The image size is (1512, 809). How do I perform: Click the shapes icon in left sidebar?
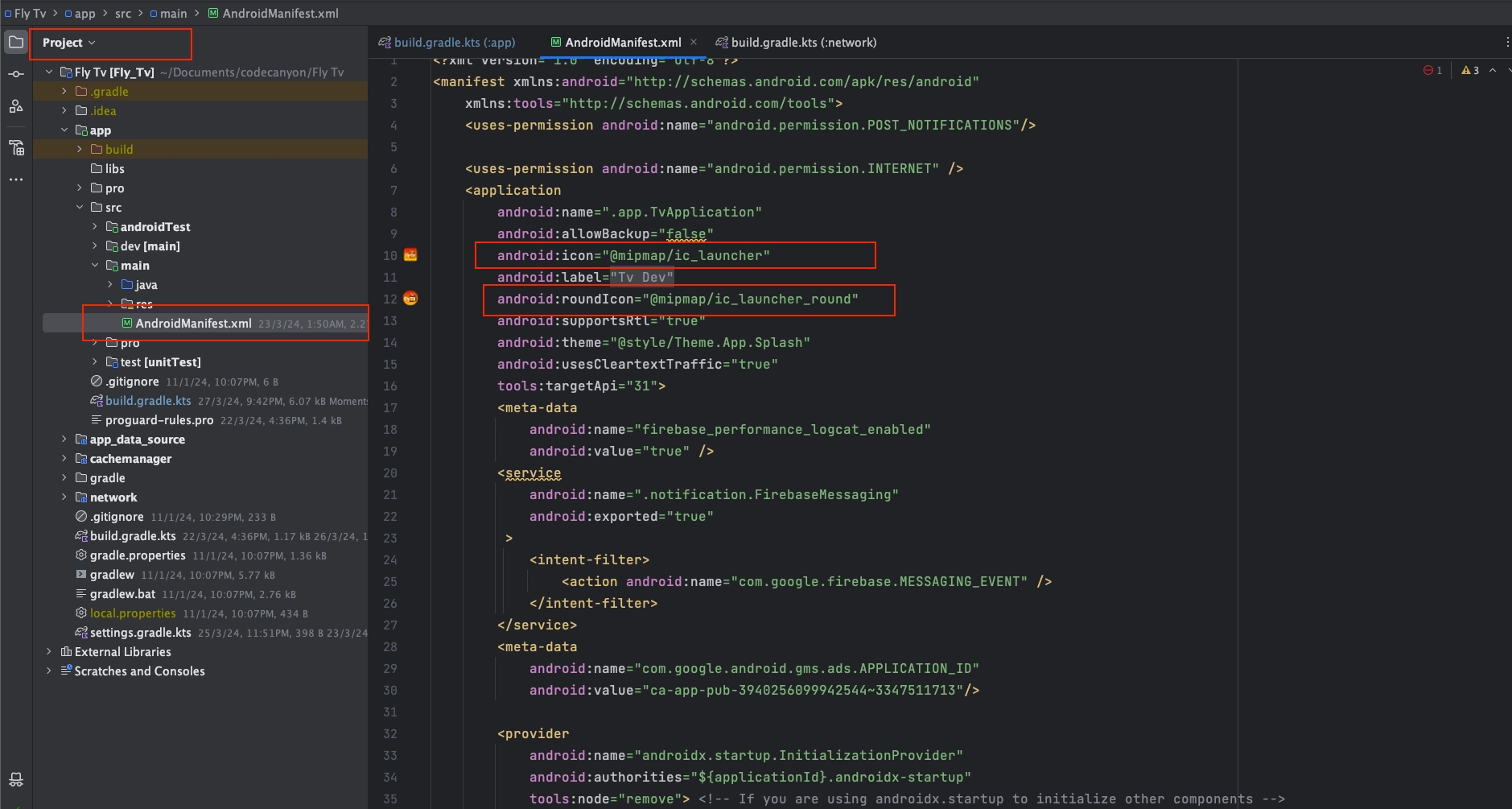16,106
